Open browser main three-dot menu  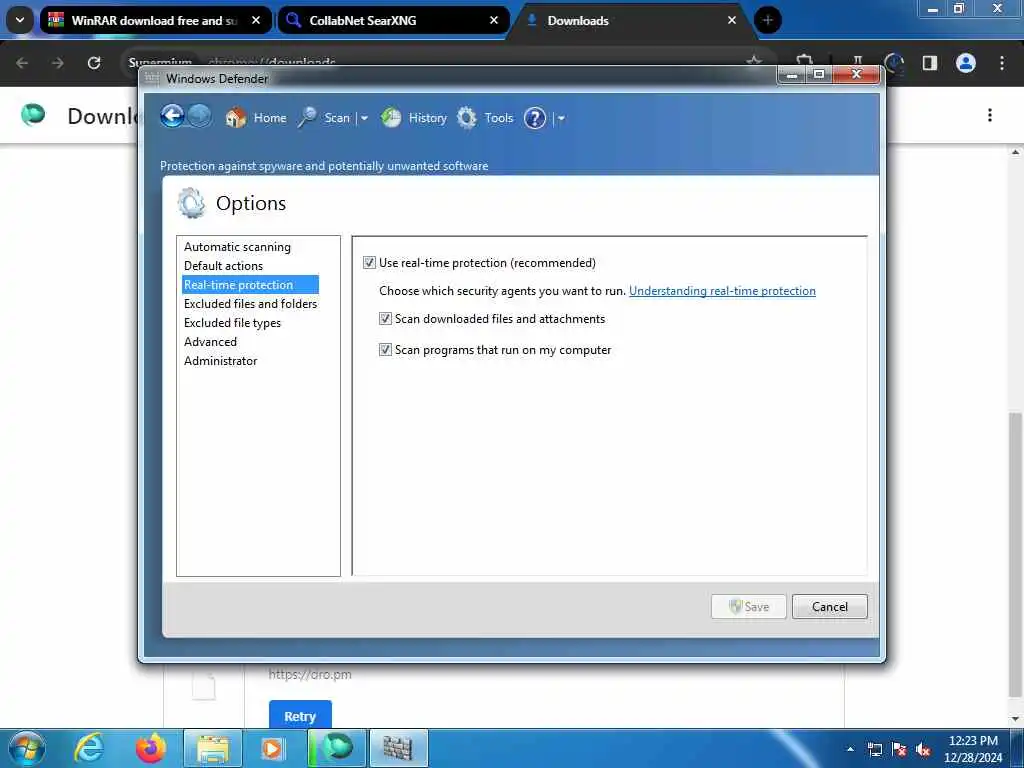(1001, 63)
